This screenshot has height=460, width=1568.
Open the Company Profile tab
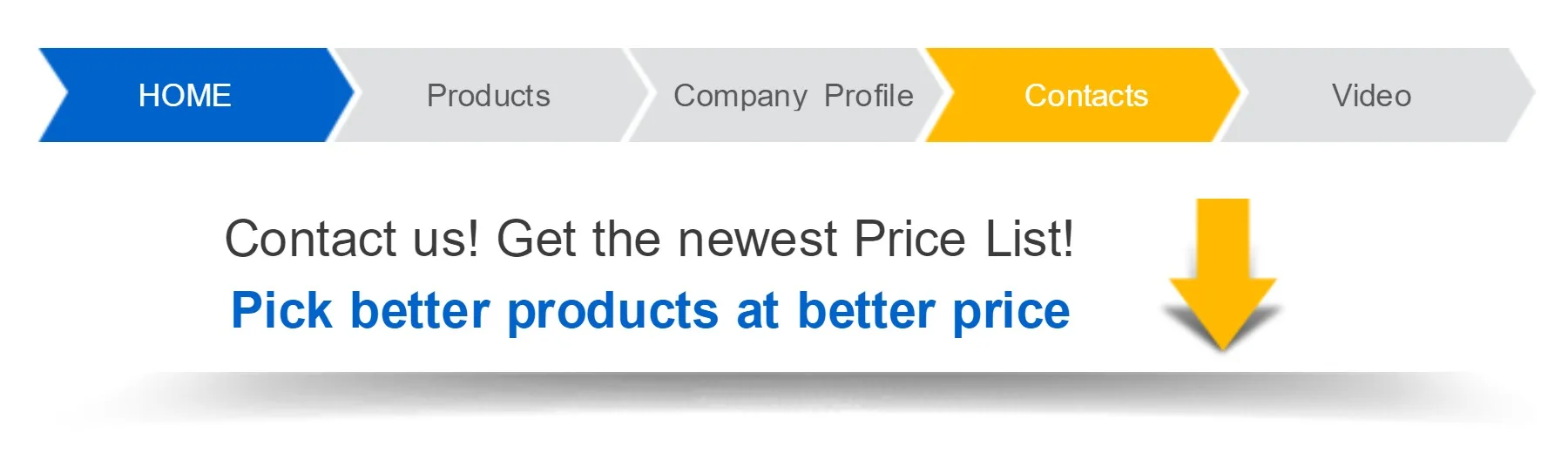pyautogui.click(x=793, y=95)
